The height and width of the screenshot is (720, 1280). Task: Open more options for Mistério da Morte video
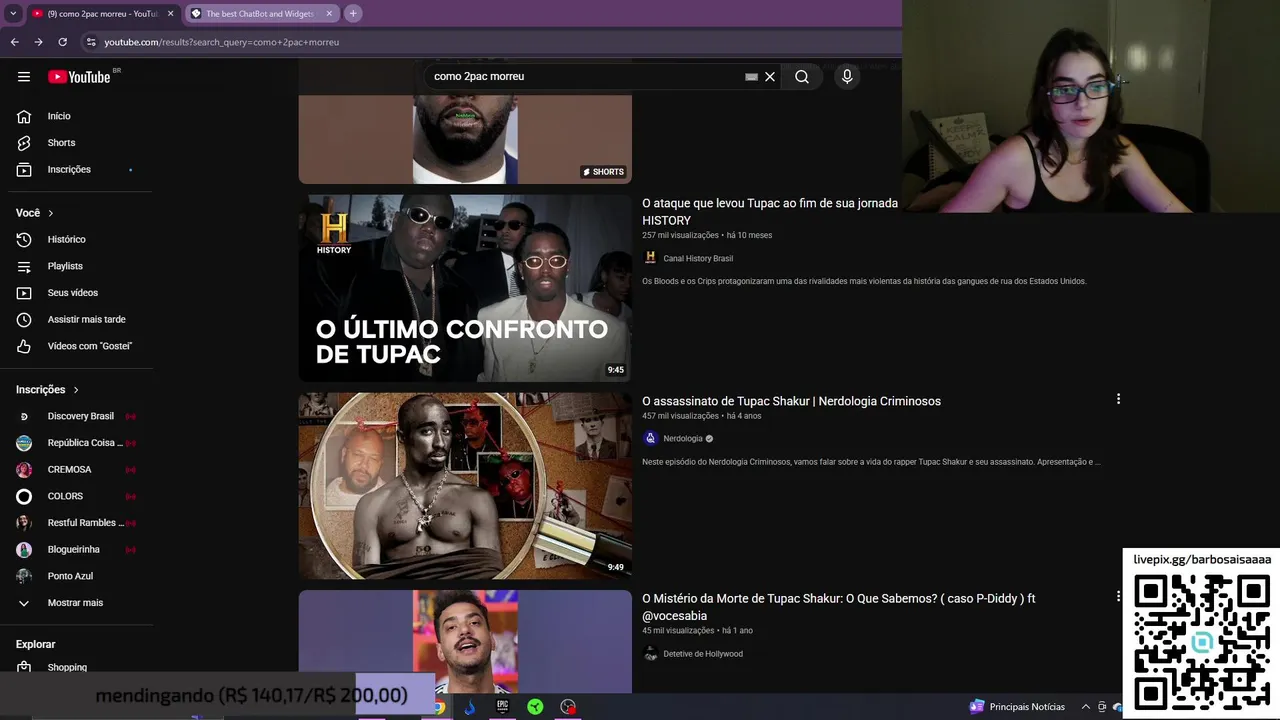1118,596
